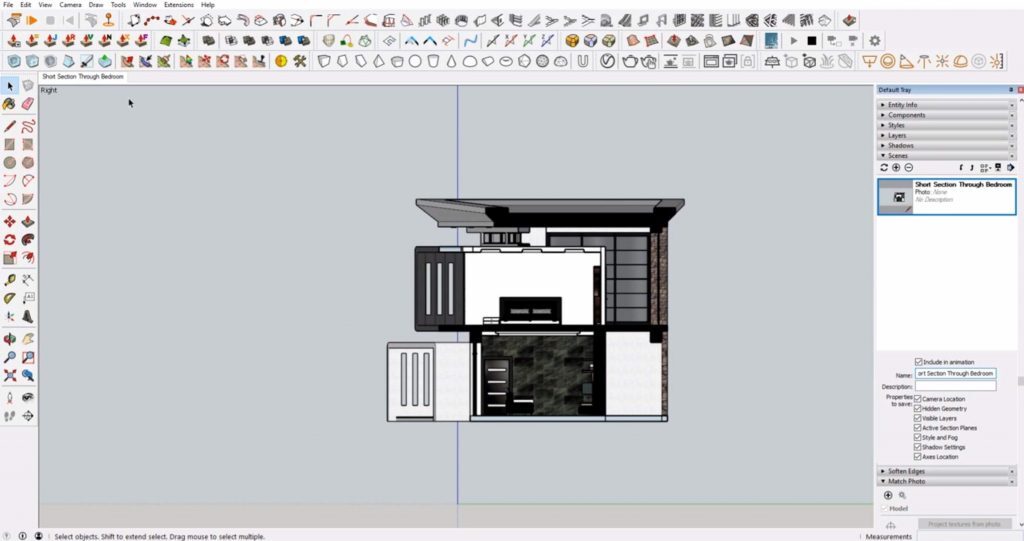Image resolution: width=1024 pixels, height=541 pixels.
Task: Uncheck Camera Location property
Action: pyautogui.click(x=918, y=399)
